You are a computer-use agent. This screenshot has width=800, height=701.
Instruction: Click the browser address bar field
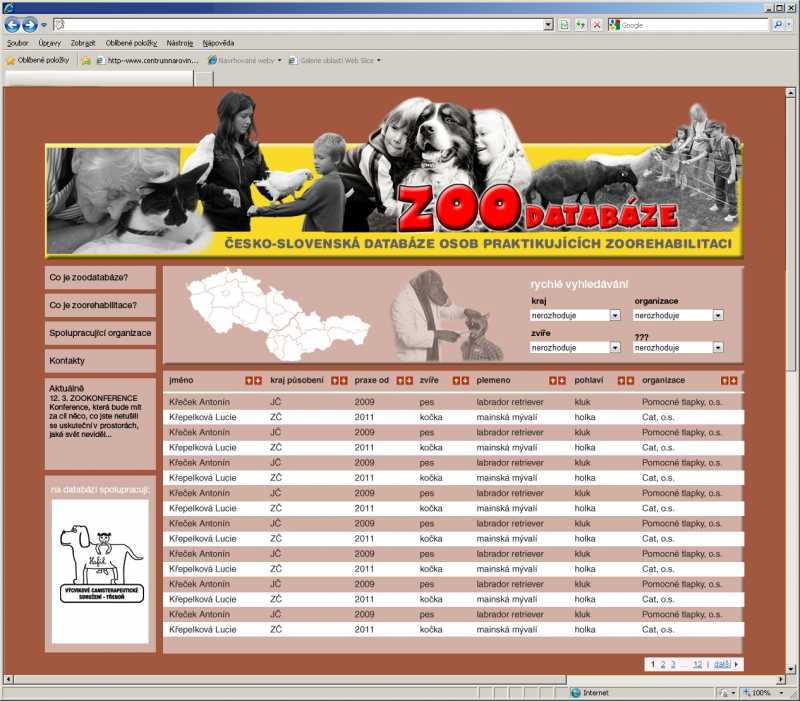[x=300, y=25]
